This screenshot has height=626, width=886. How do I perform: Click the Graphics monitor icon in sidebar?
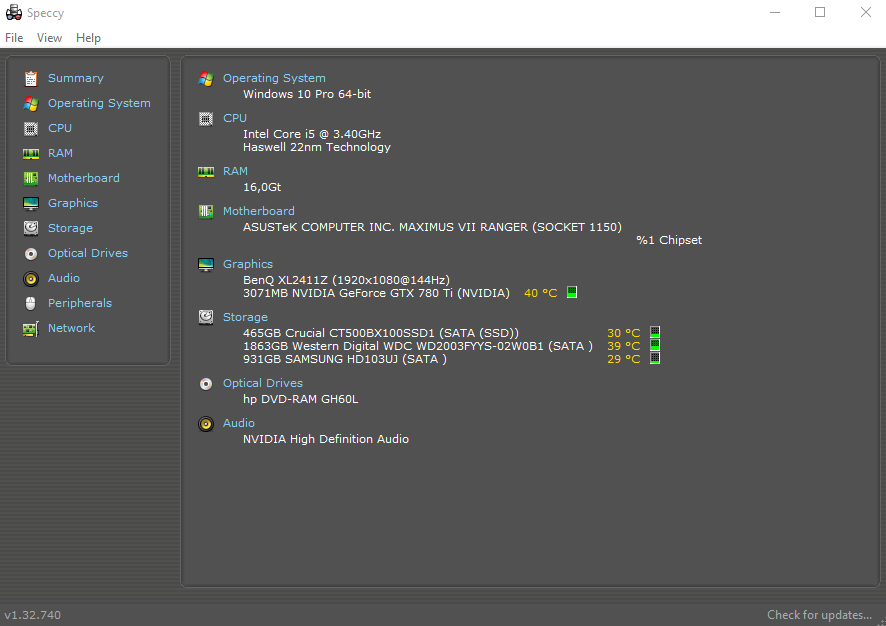31,203
